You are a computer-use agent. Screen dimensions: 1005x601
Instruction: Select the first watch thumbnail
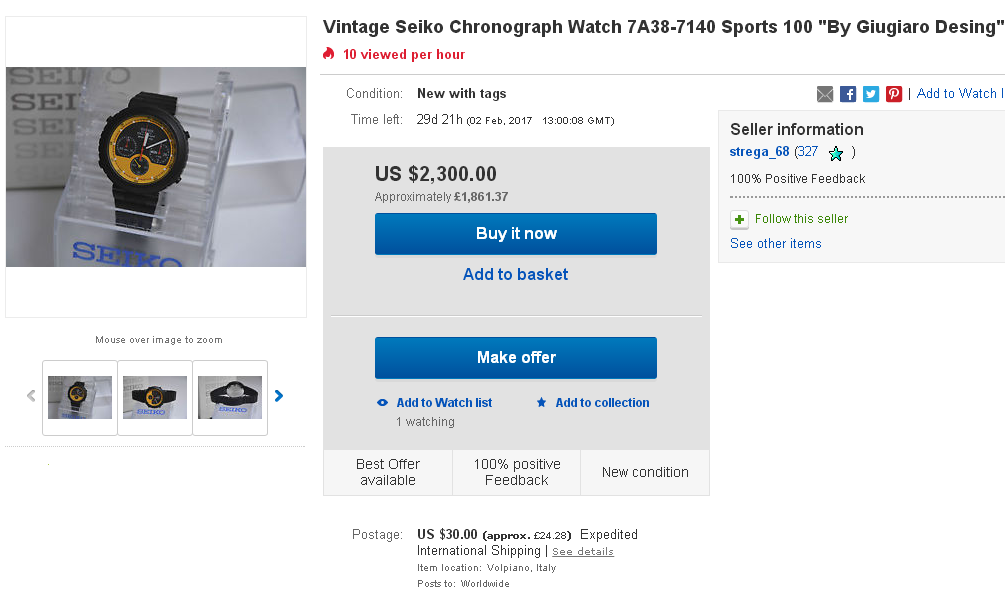click(x=80, y=397)
